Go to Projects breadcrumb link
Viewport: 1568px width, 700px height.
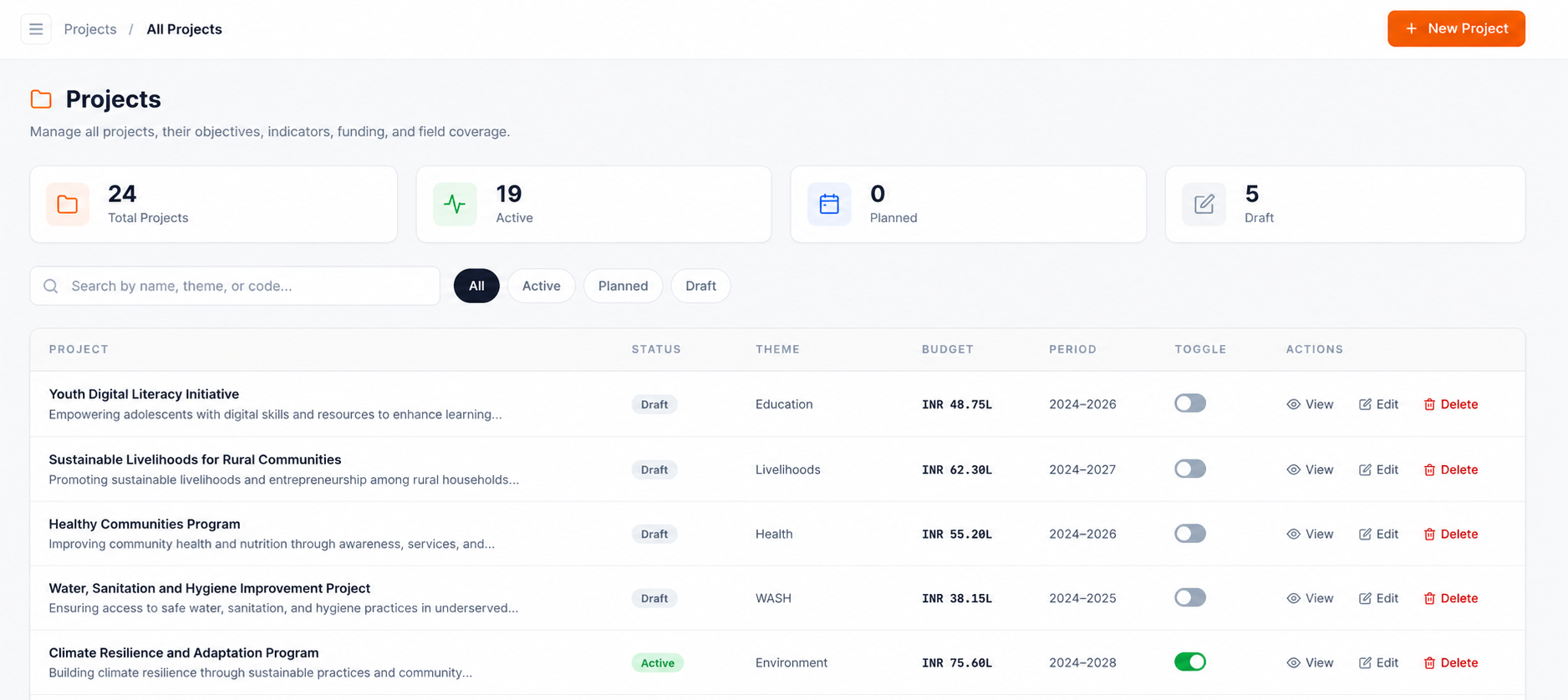(x=90, y=29)
